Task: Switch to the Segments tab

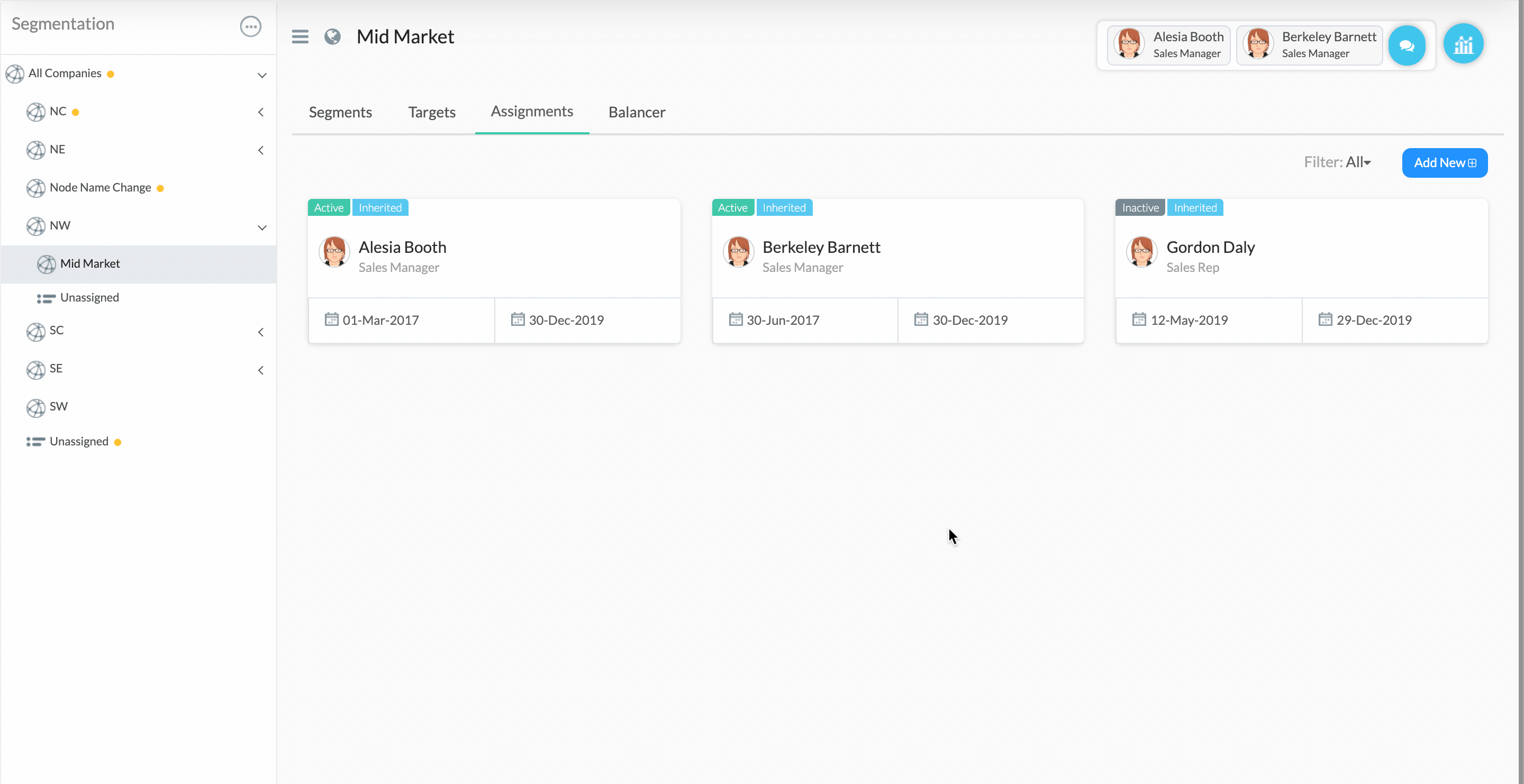Action: pos(340,112)
